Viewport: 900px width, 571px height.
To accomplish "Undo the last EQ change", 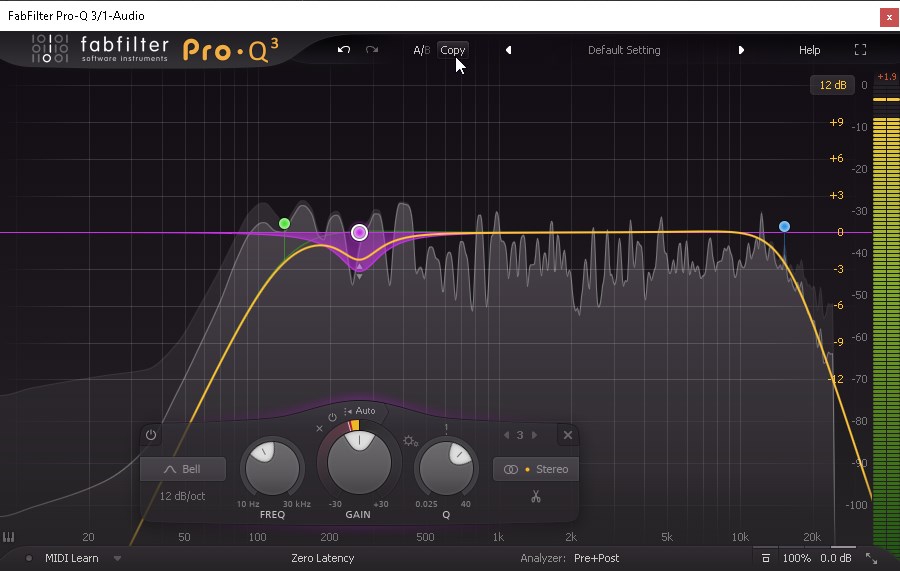I will [344, 50].
